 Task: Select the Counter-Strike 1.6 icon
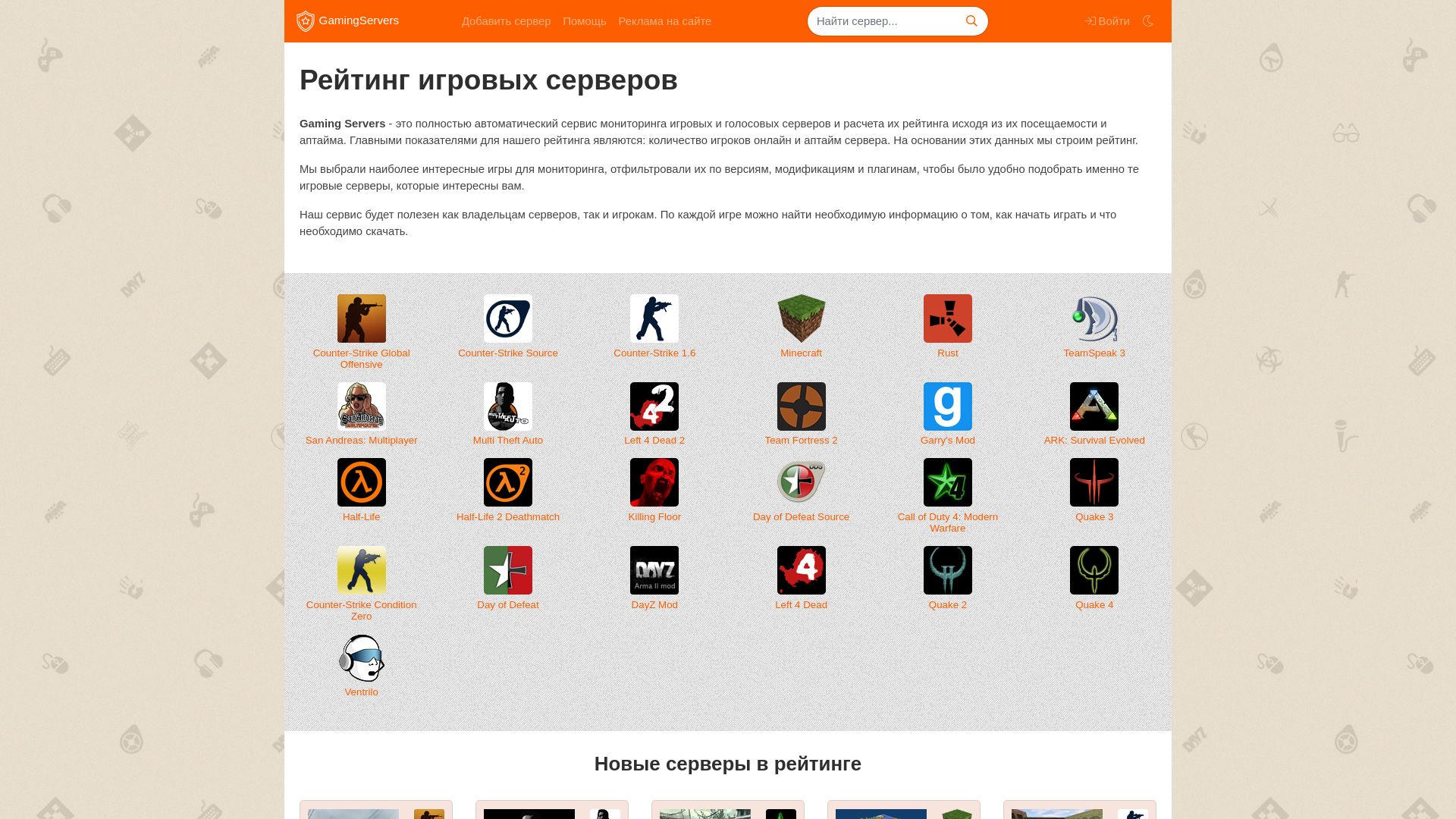click(x=654, y=318)
